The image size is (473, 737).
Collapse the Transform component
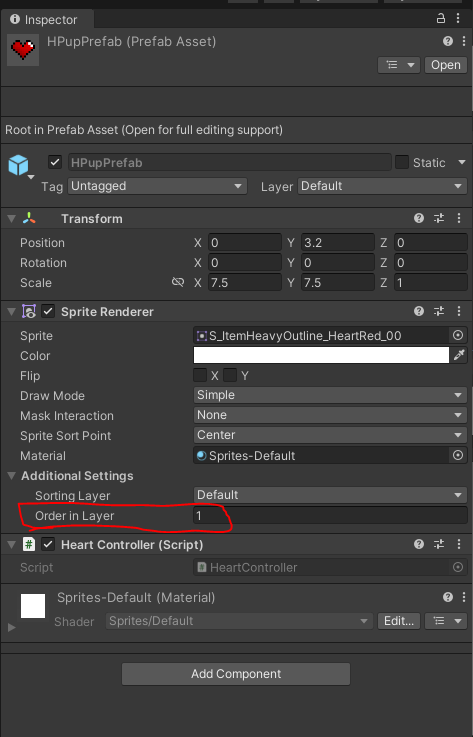coord(12,219)
